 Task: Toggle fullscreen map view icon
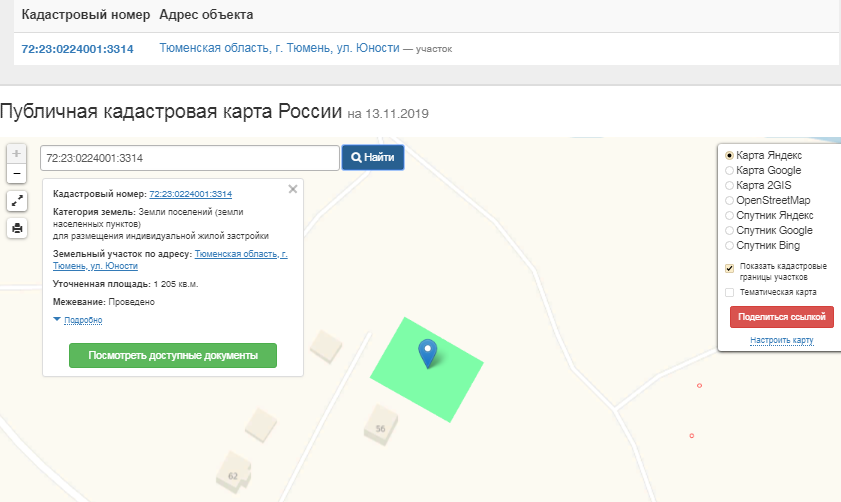tap(17, 201)
